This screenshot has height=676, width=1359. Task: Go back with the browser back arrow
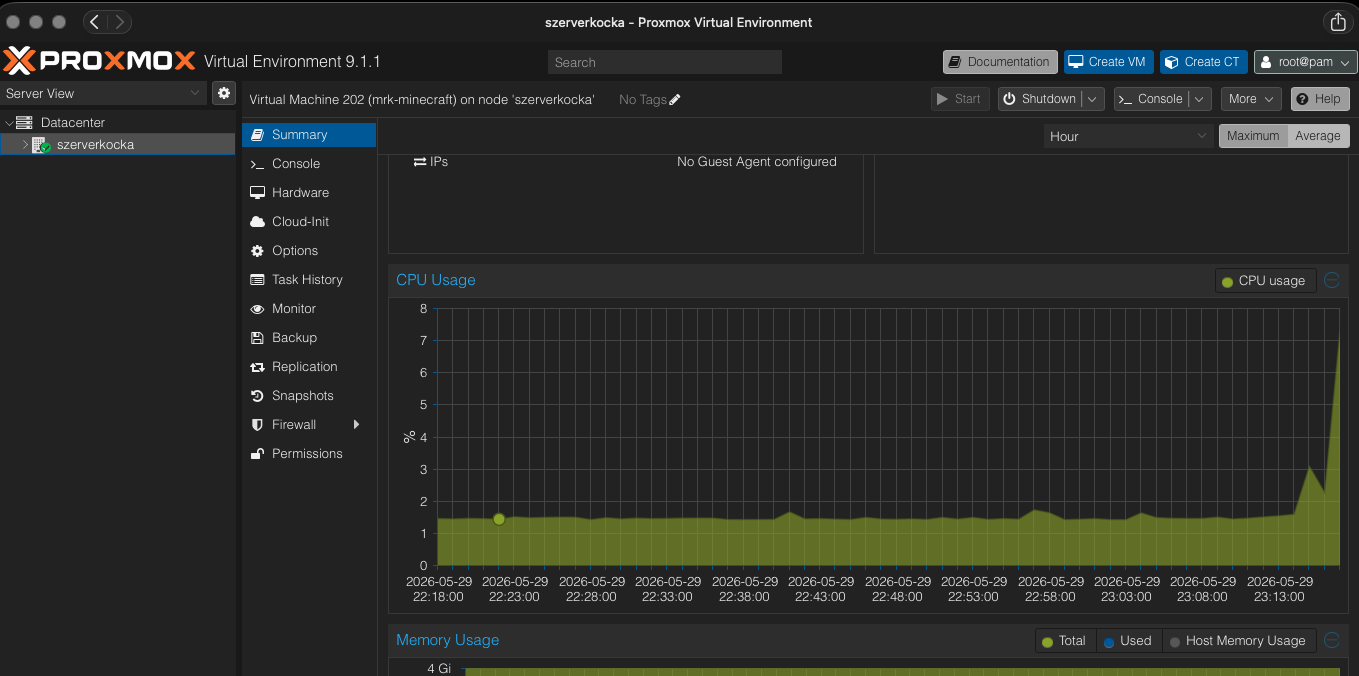point(95,21)
